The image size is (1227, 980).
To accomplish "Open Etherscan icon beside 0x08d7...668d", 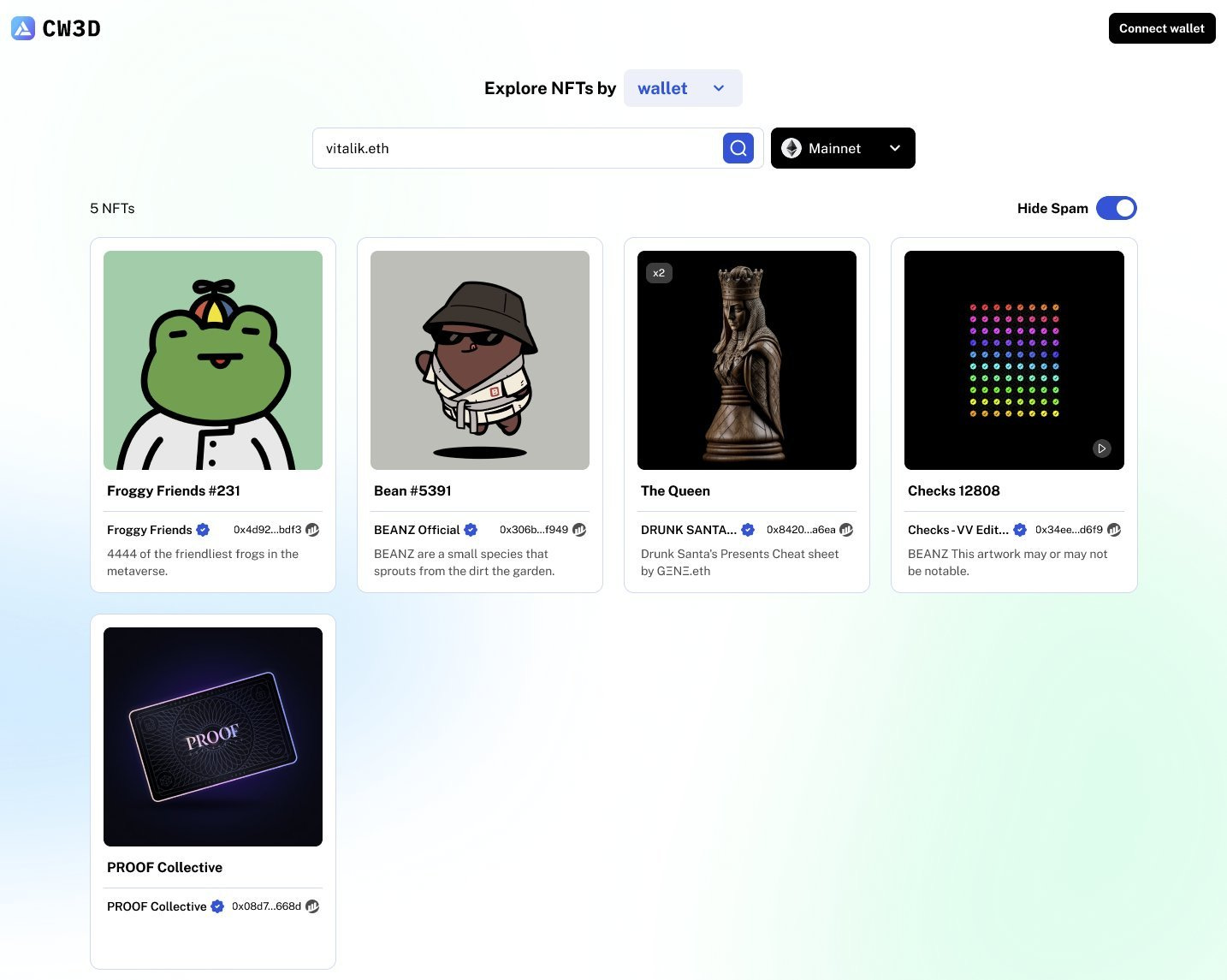I will (312, 906).
